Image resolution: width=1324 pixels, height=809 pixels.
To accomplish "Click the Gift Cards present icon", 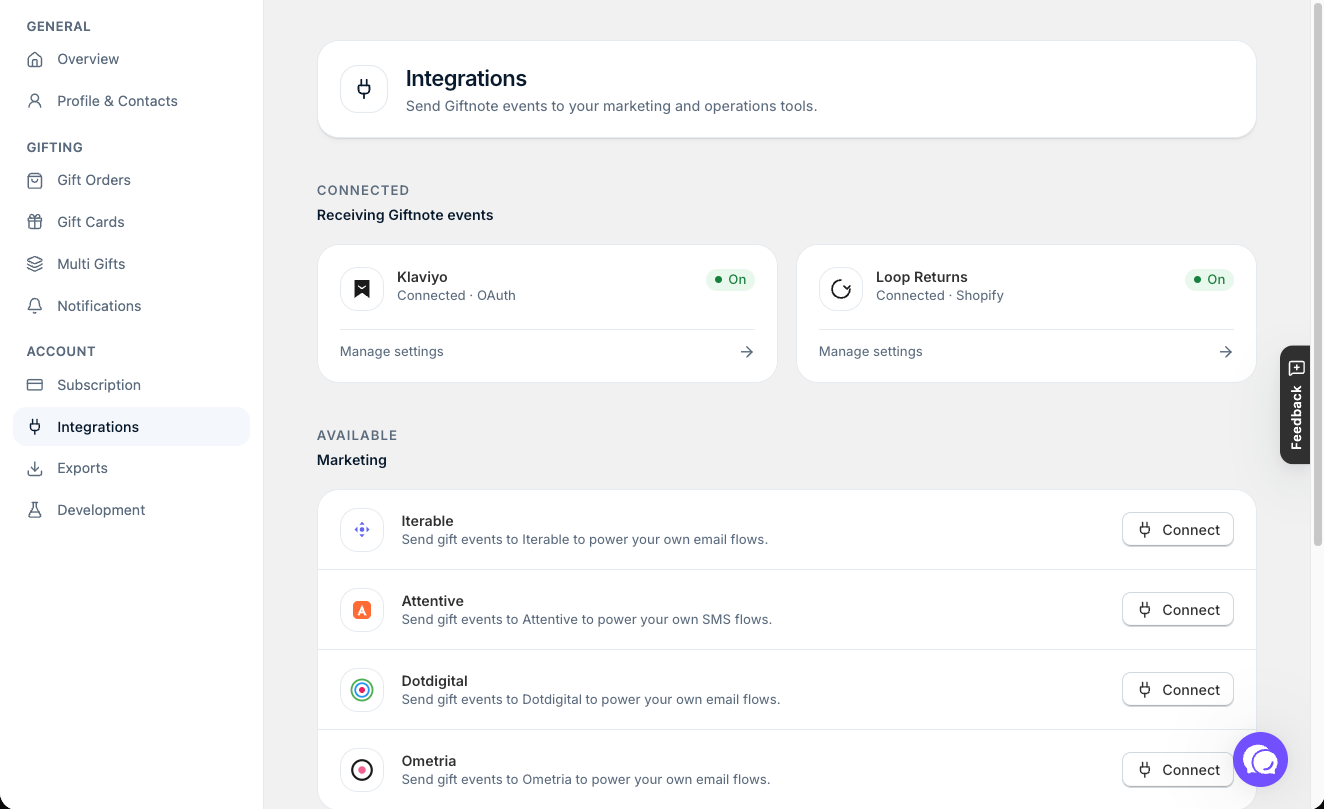I will (35, 222).
